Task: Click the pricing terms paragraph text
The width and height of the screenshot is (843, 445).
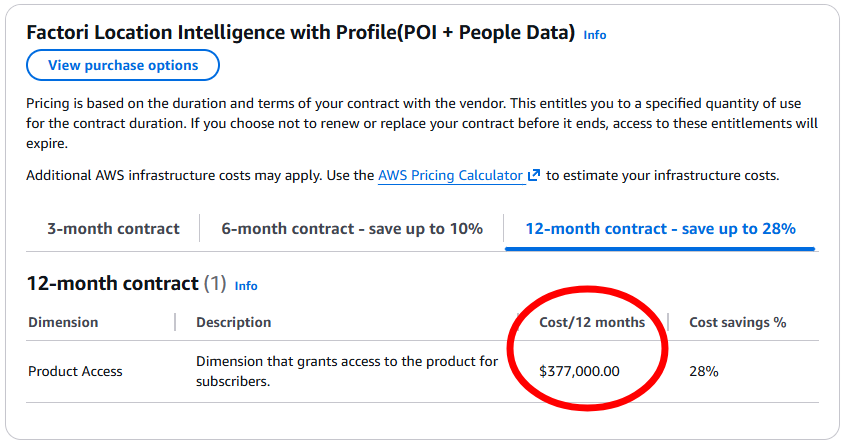Action: pos(420,123)
